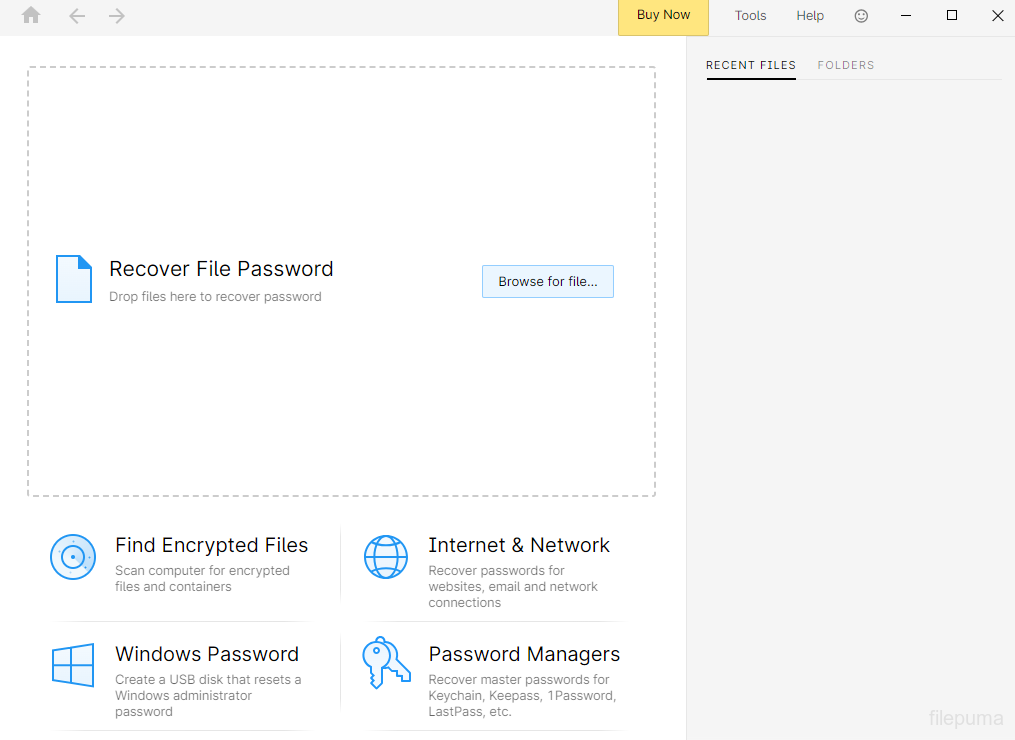
Task: Click the Find Encrypted Files disc icon
Action: (x=73, y=557)
